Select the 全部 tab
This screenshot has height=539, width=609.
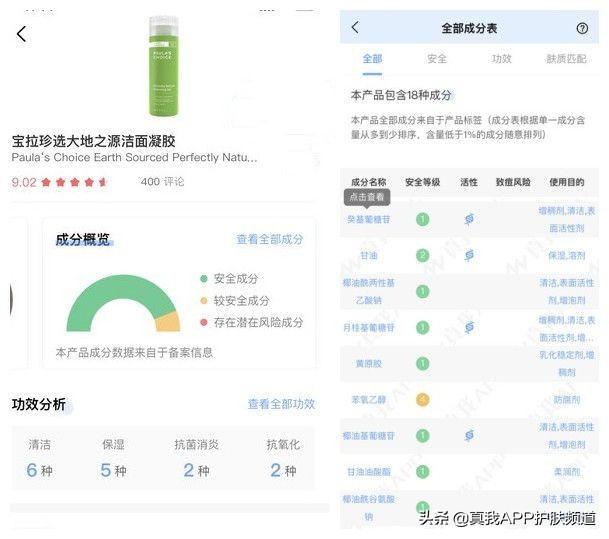point(372,59)
